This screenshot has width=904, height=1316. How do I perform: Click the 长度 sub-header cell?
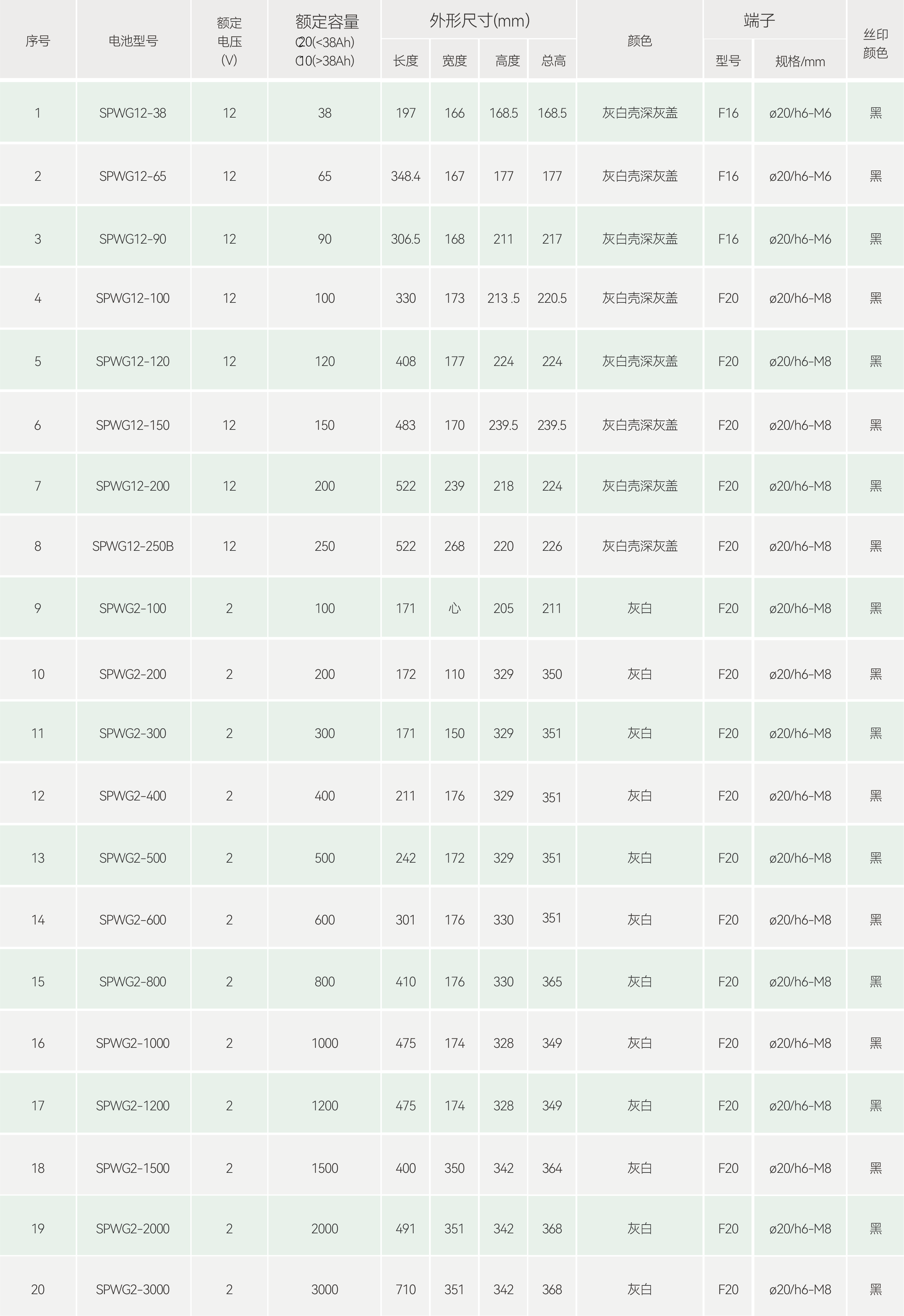coord(406,60)
